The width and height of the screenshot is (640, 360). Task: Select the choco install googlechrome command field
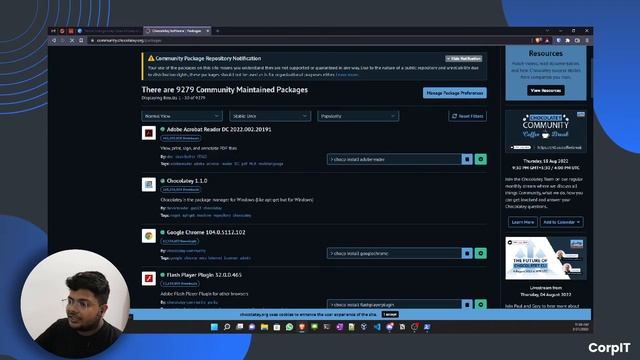pos(394,253)
